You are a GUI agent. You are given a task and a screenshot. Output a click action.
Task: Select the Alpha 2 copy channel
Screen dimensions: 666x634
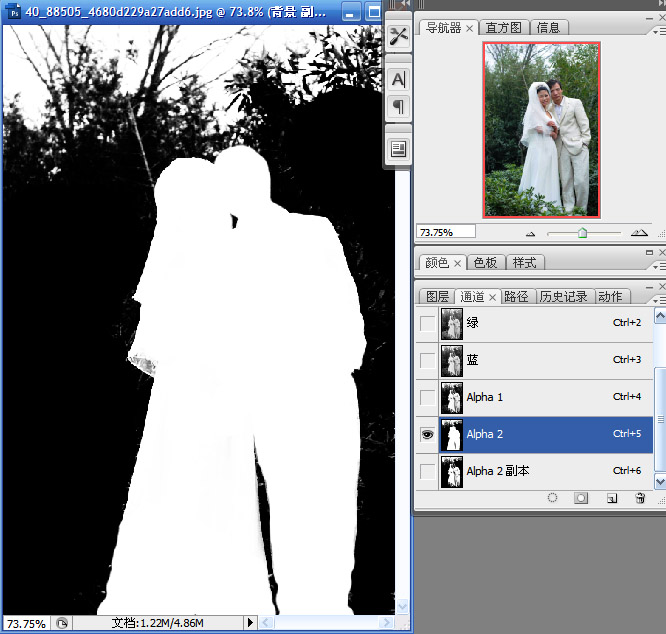tap(534, 471)
